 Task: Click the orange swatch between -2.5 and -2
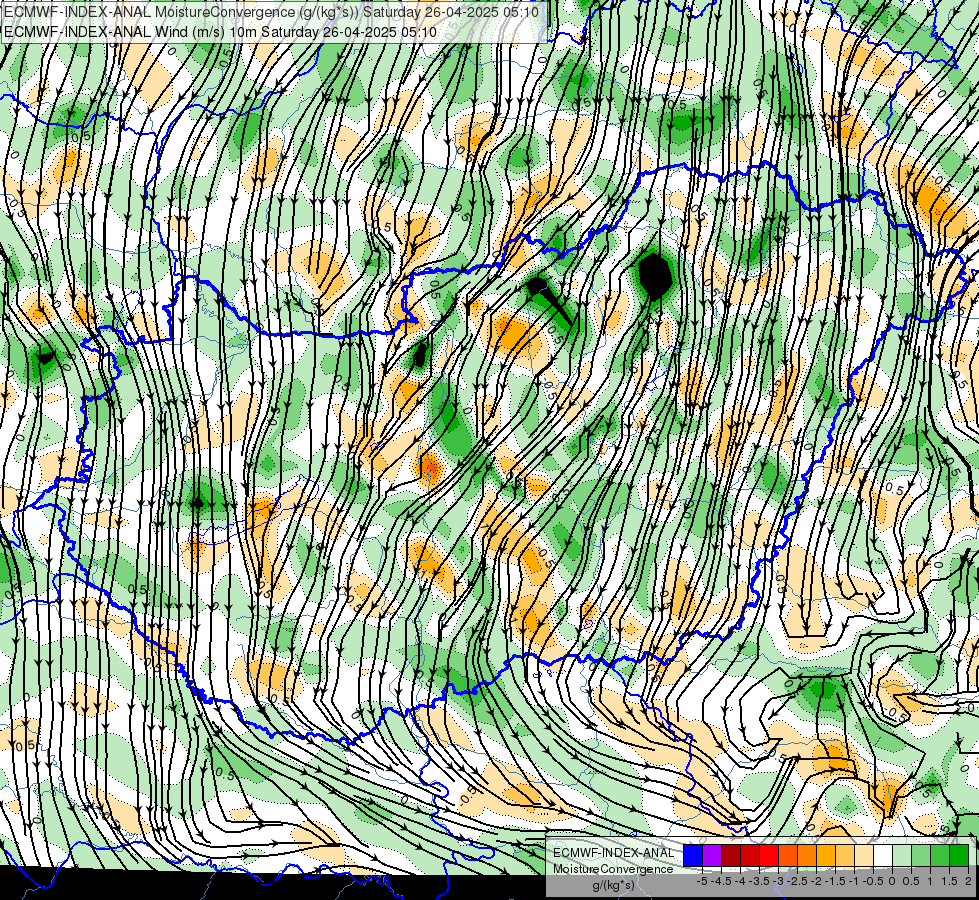807,855
